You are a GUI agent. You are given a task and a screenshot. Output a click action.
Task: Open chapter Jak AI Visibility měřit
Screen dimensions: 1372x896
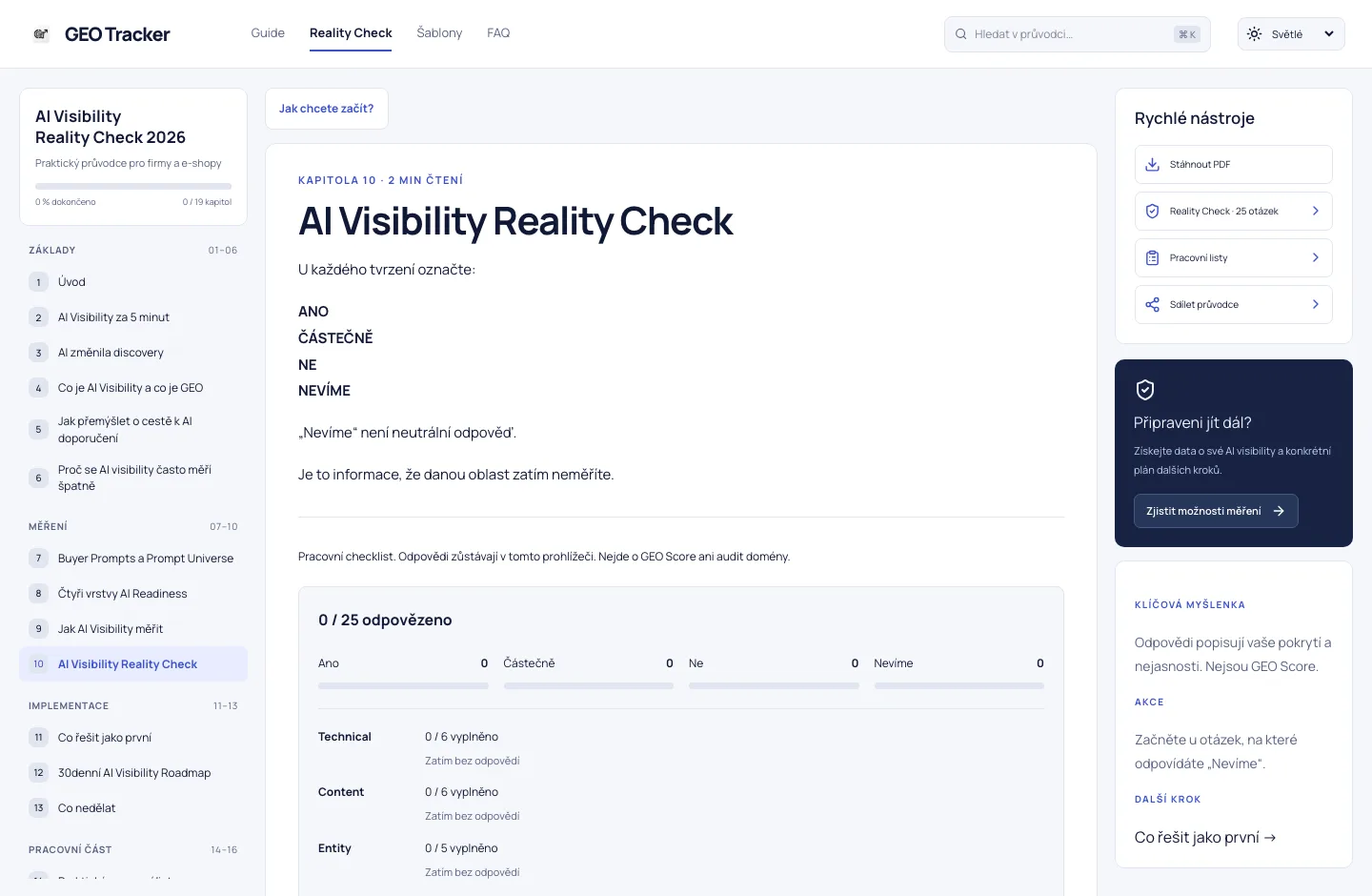(x=133, y=629)
